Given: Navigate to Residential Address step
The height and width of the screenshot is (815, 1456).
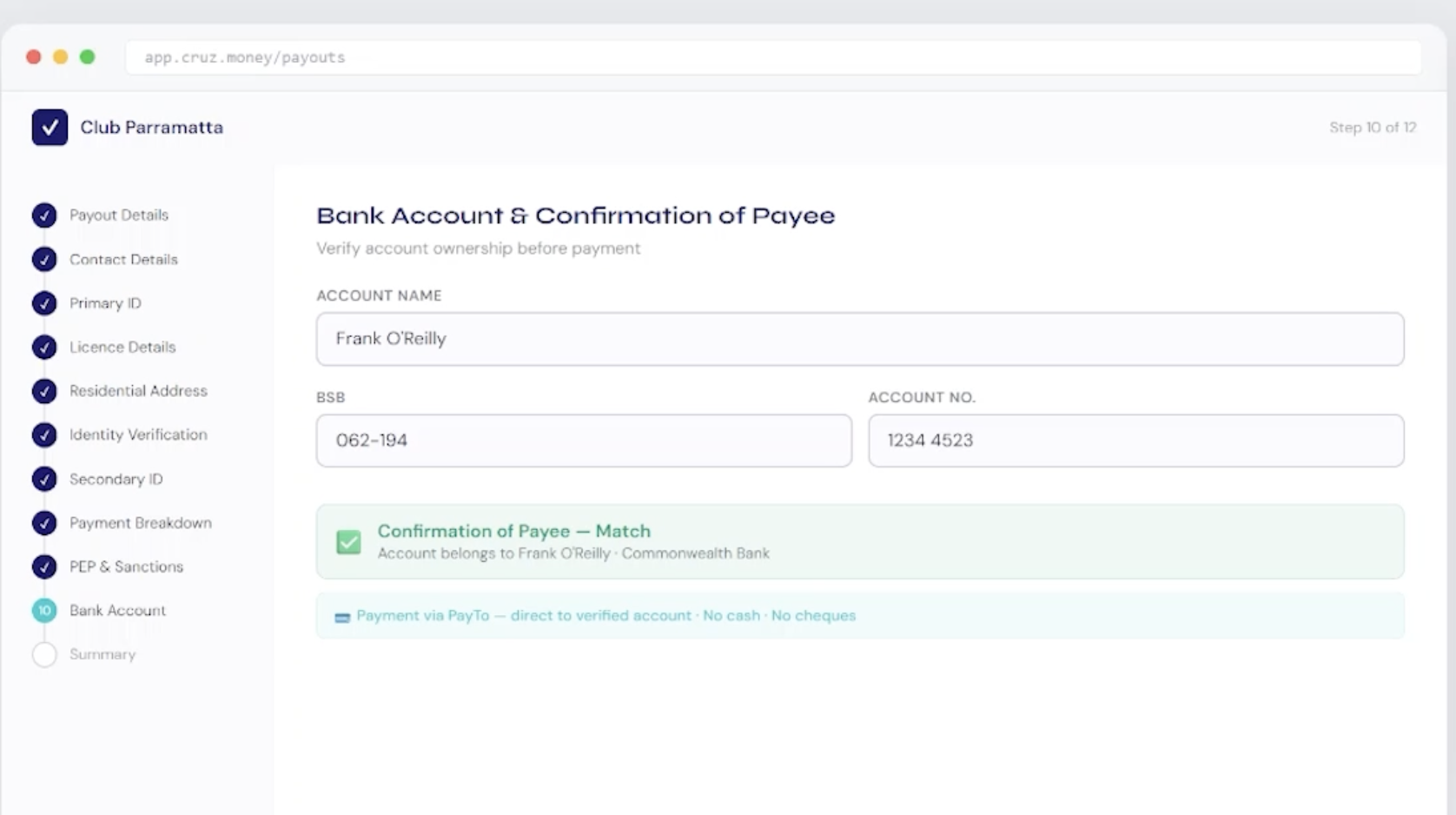Looking at the screenshot, I should point(138,391).
